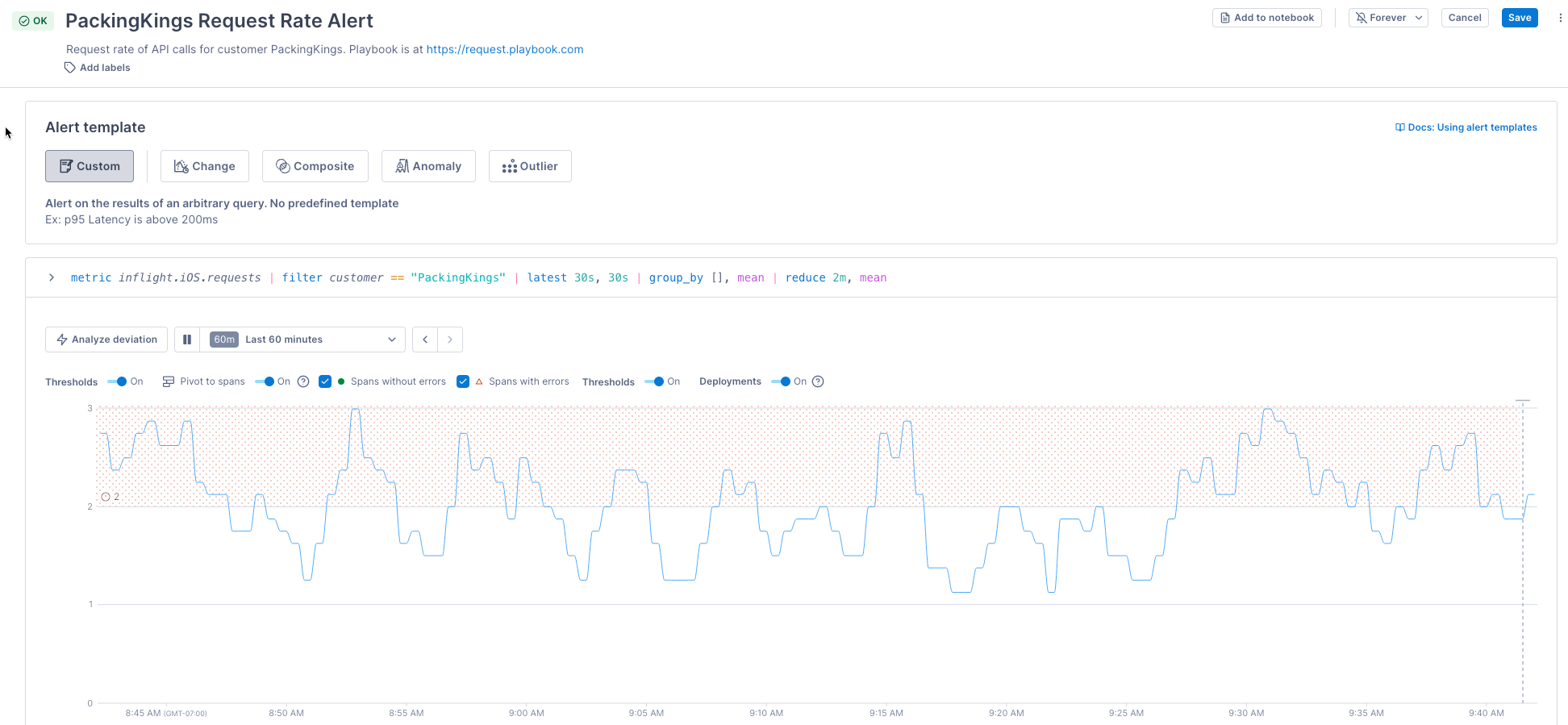Expand the metric query editor chevron
Screen dimensions: 1568x725
coord(52,277)
